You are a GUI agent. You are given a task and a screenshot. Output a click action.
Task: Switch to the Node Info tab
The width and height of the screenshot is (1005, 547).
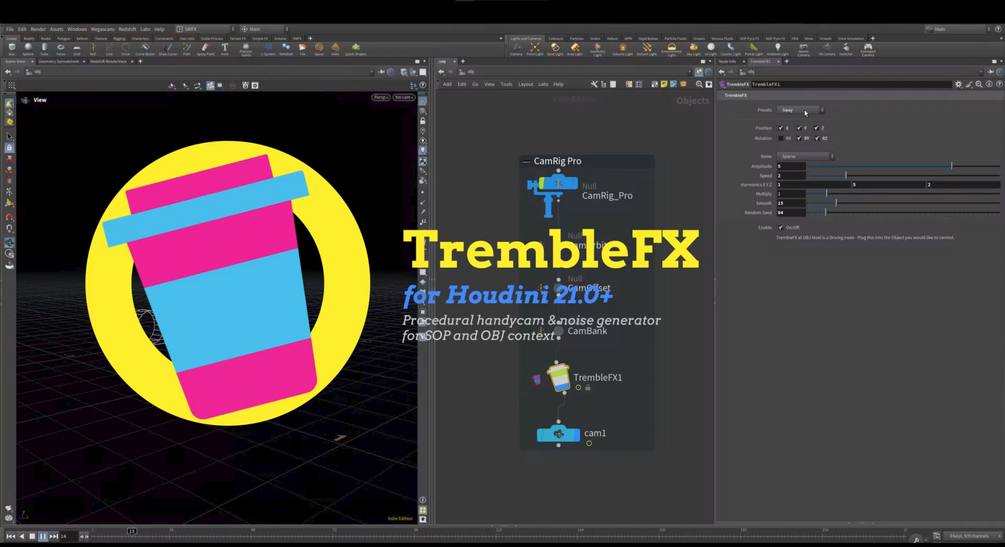click(727, 62)
